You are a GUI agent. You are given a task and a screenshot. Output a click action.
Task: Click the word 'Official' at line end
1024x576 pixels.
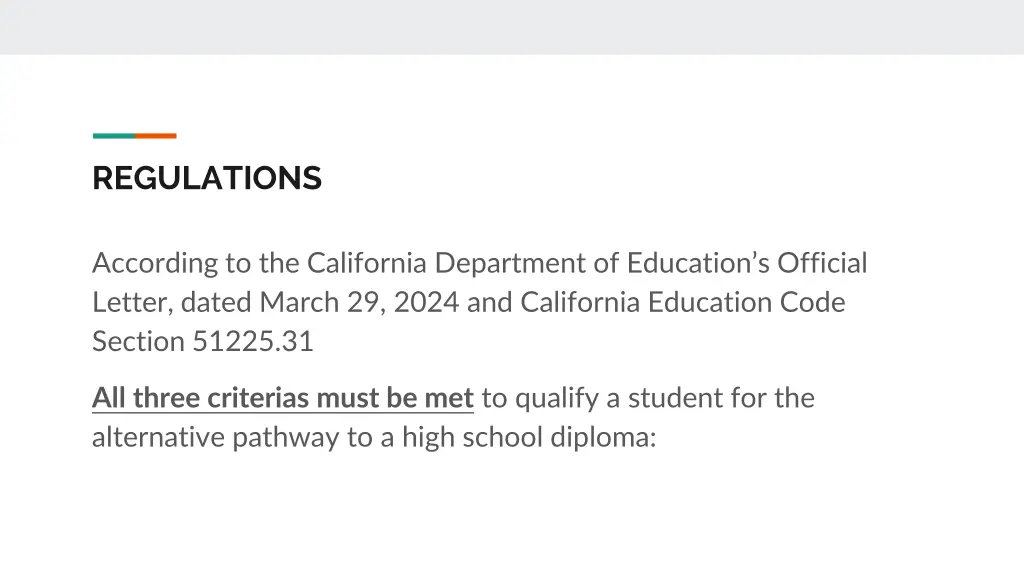tap(822, 263)
